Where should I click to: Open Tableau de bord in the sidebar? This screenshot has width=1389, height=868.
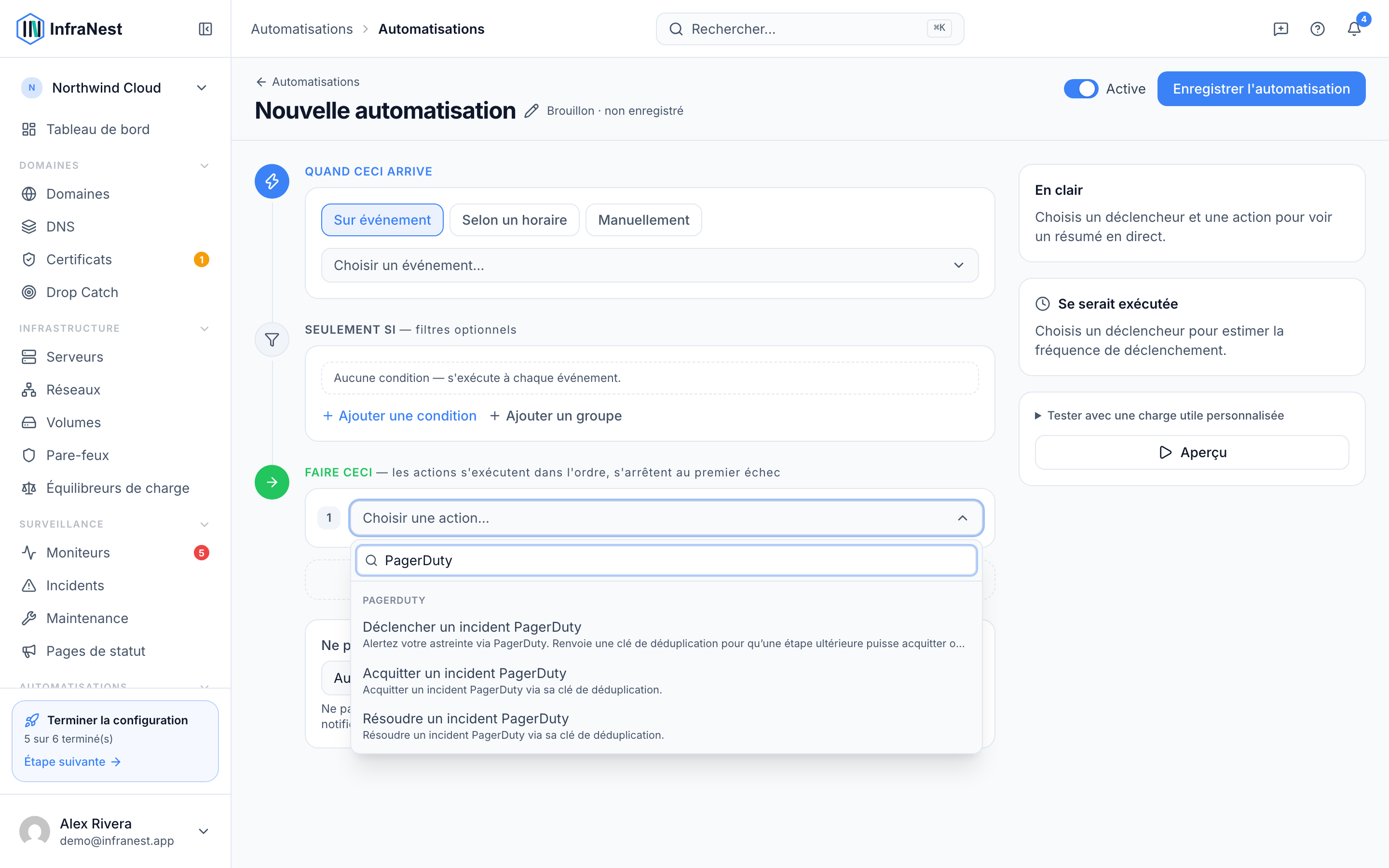pos(115,129)
